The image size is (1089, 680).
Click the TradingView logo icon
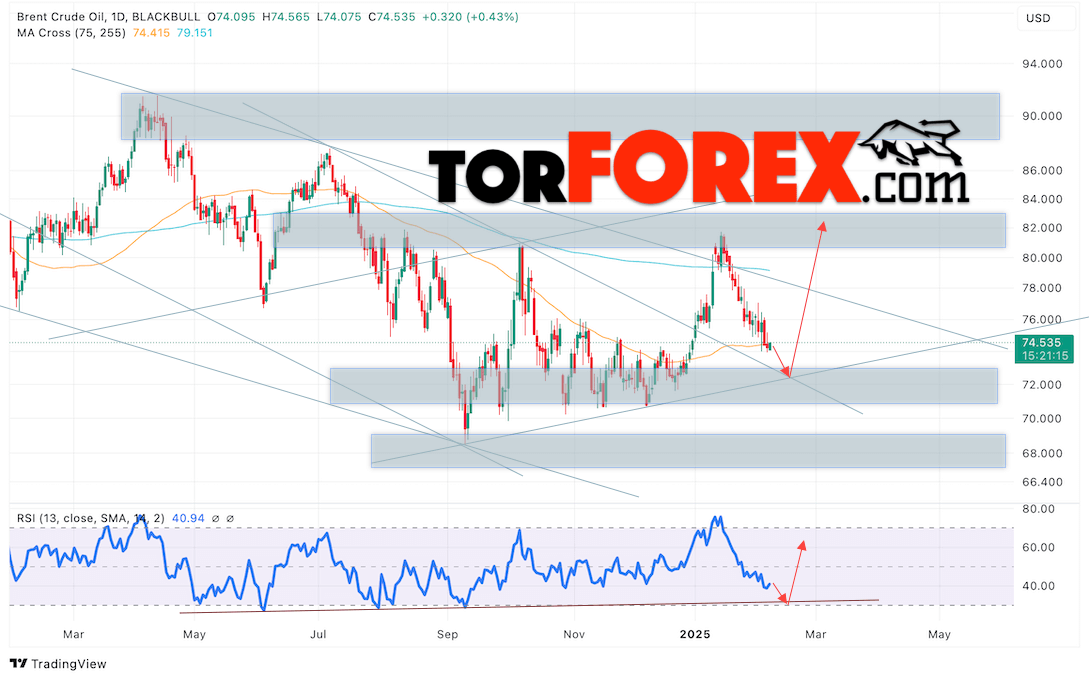(x=18, y=664)
